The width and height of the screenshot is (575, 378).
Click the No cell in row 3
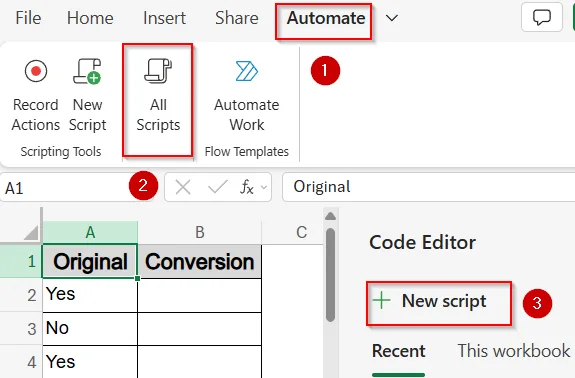point(90,329)
